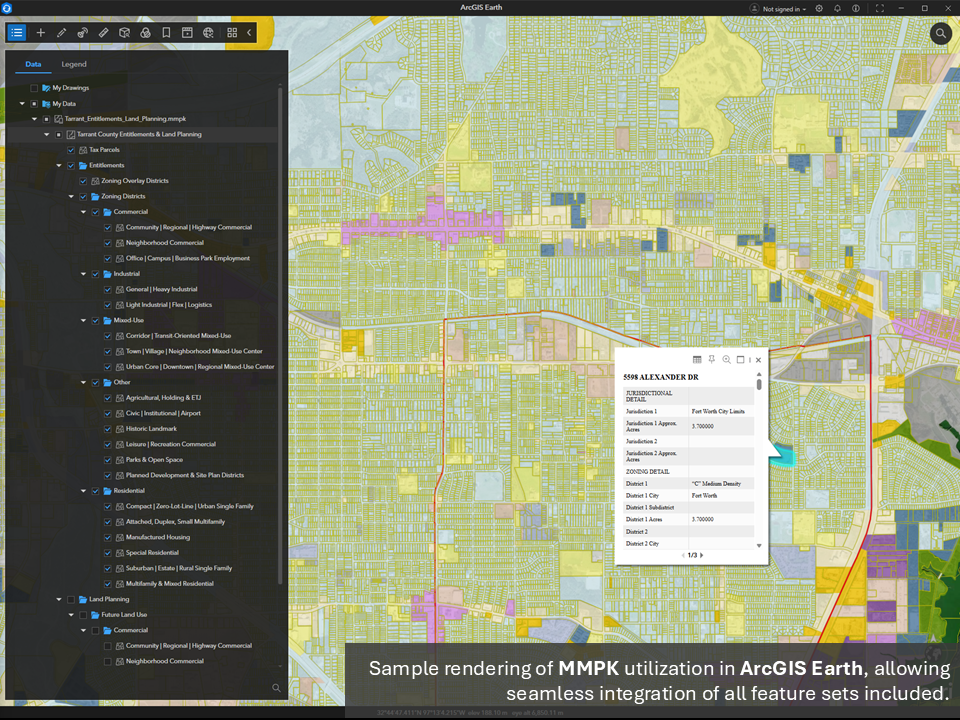The height and width of the screenshot is (720, 960).
Task: Collapse the Entitlements group
Action: [x=59, y=165]
